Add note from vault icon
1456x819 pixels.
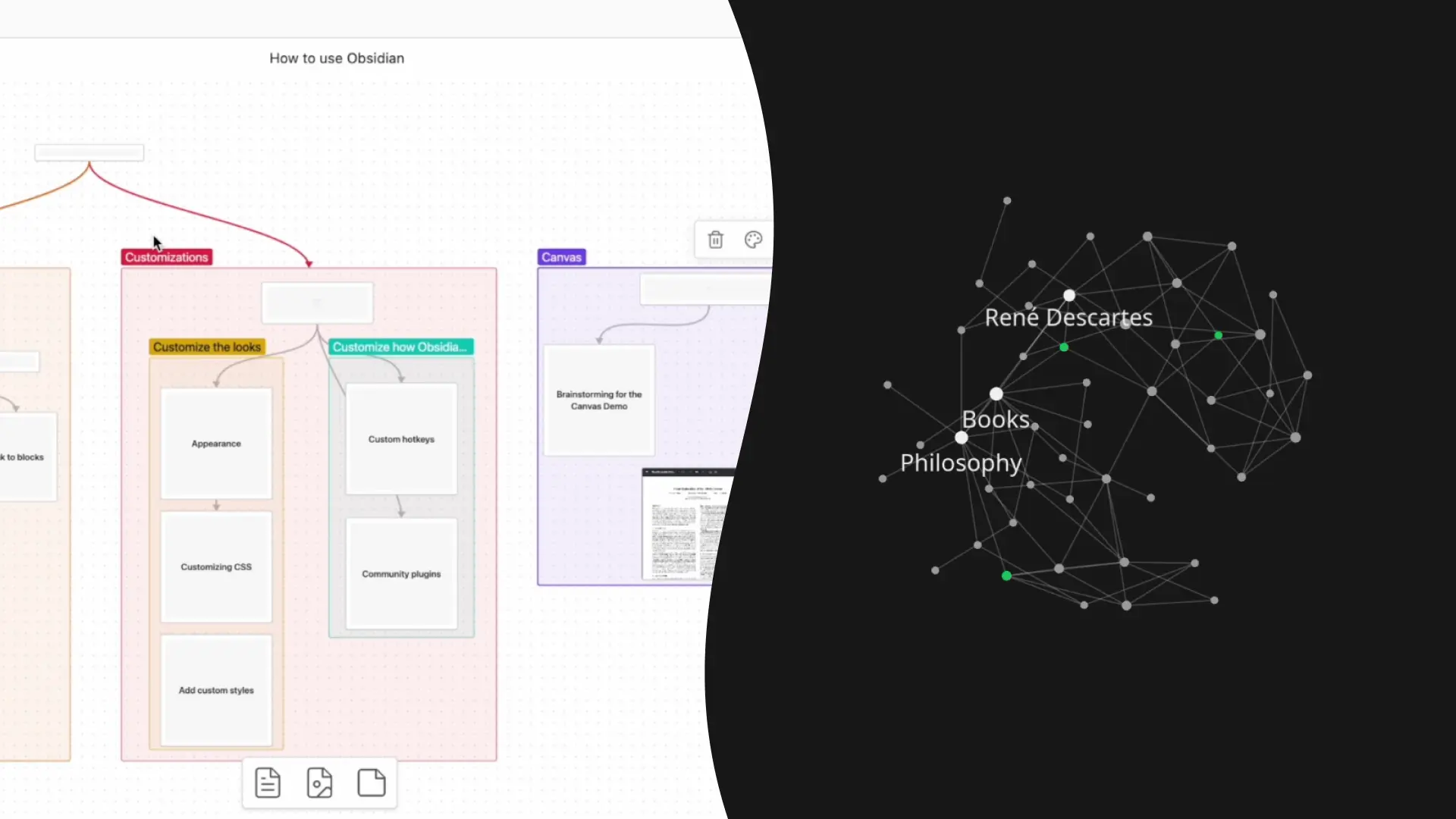pyautogui.click(x=268, y=783)
